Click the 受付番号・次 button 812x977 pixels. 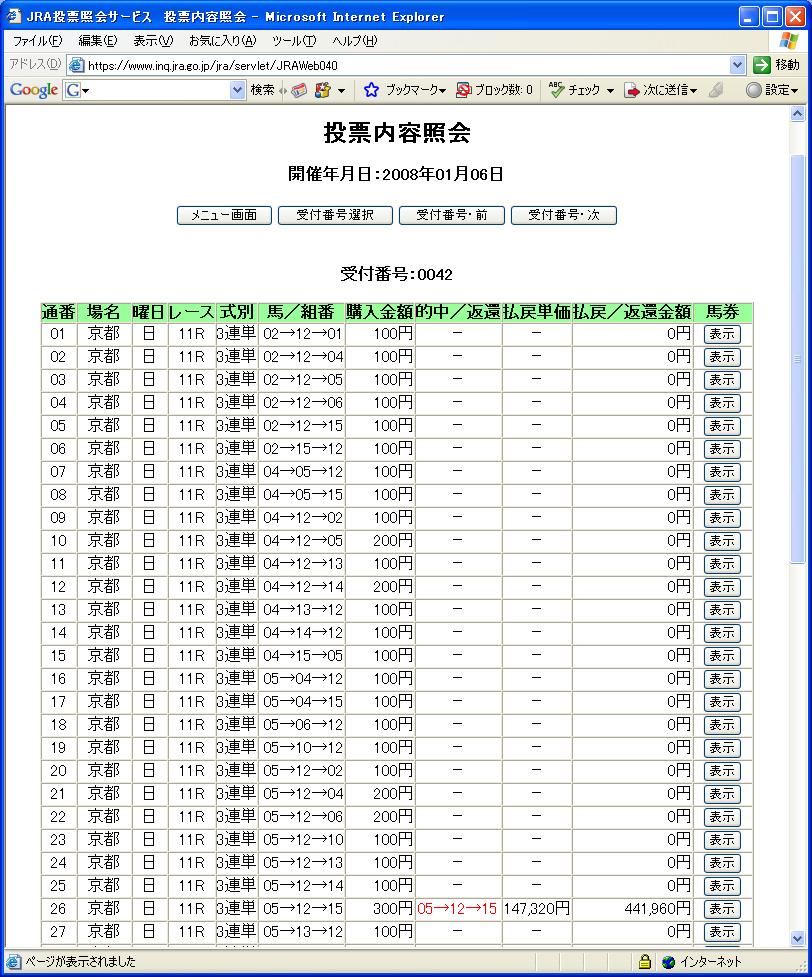tap(564, 216)
